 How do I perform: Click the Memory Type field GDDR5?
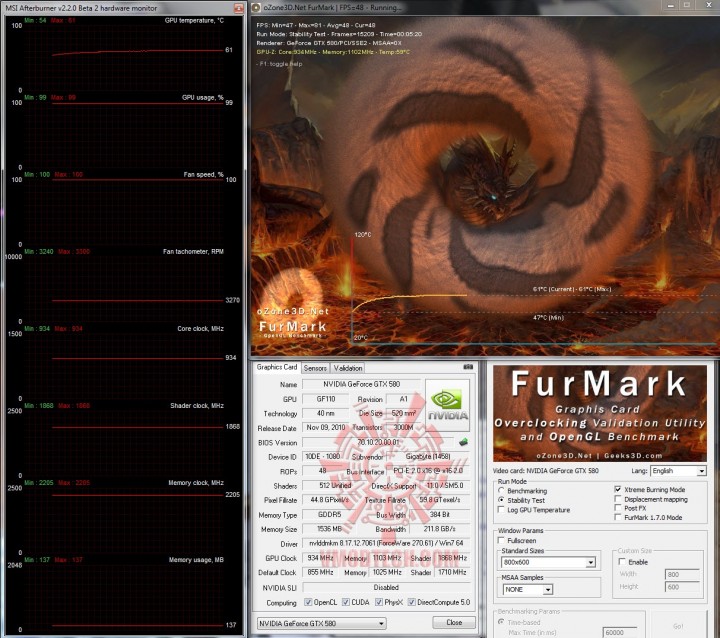(329, 514)
